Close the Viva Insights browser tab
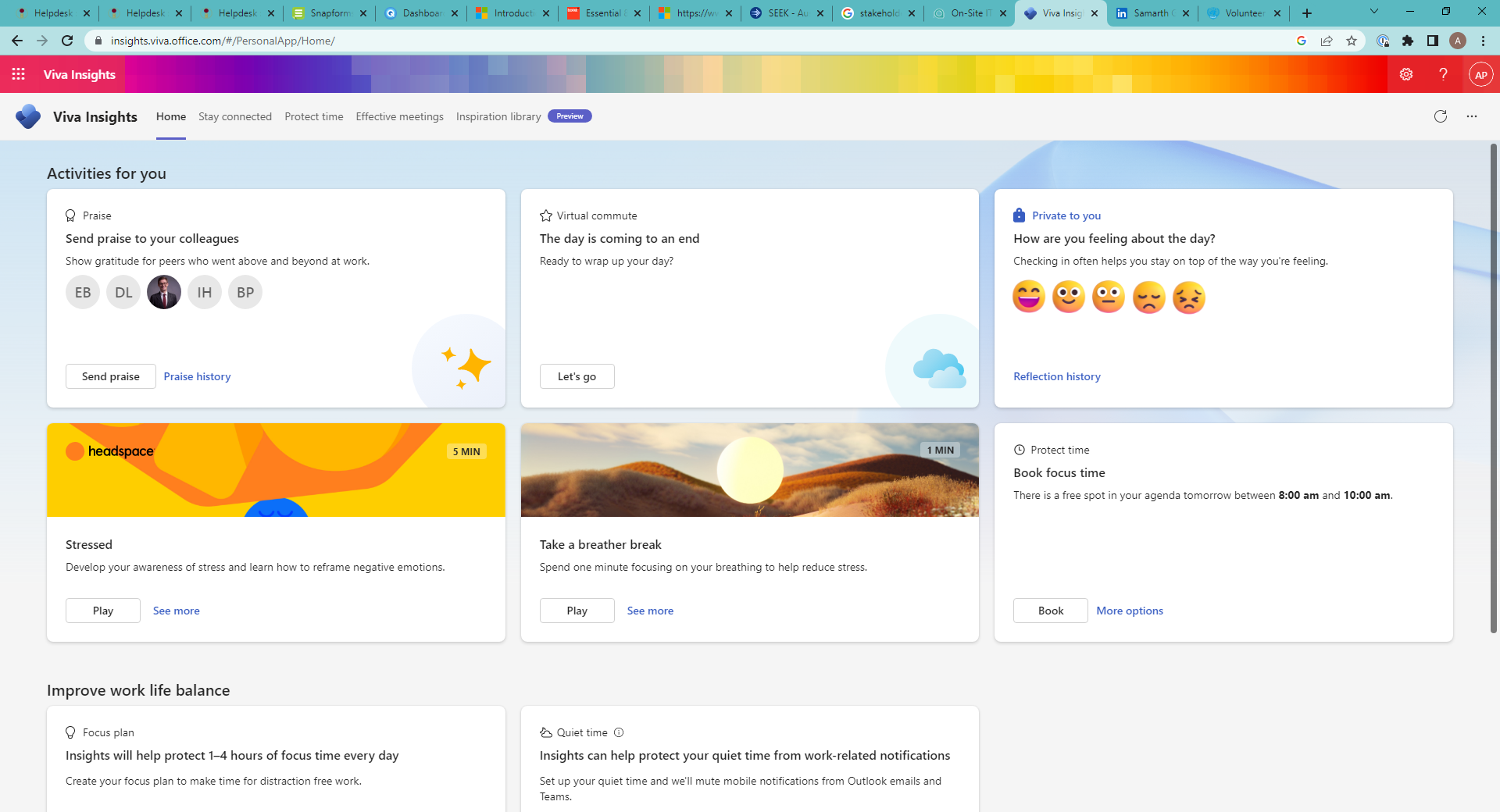 pos(1095,13)
